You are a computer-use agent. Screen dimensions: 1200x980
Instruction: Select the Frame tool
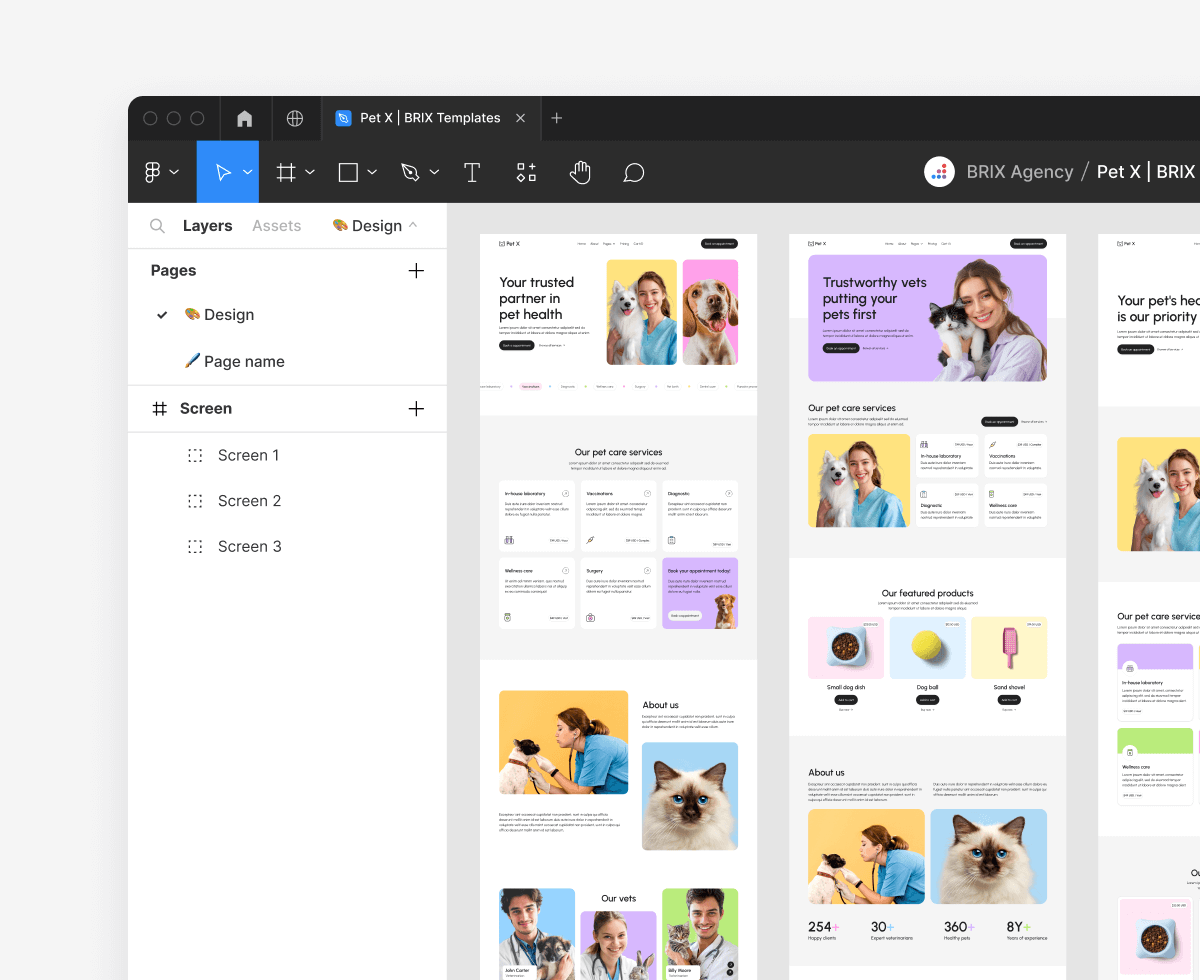287,171
